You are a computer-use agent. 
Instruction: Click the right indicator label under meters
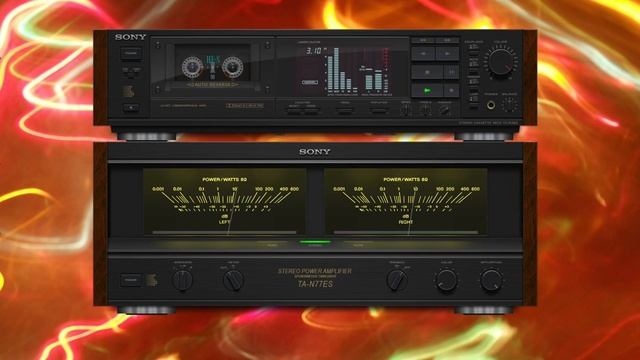coord(358,245)
